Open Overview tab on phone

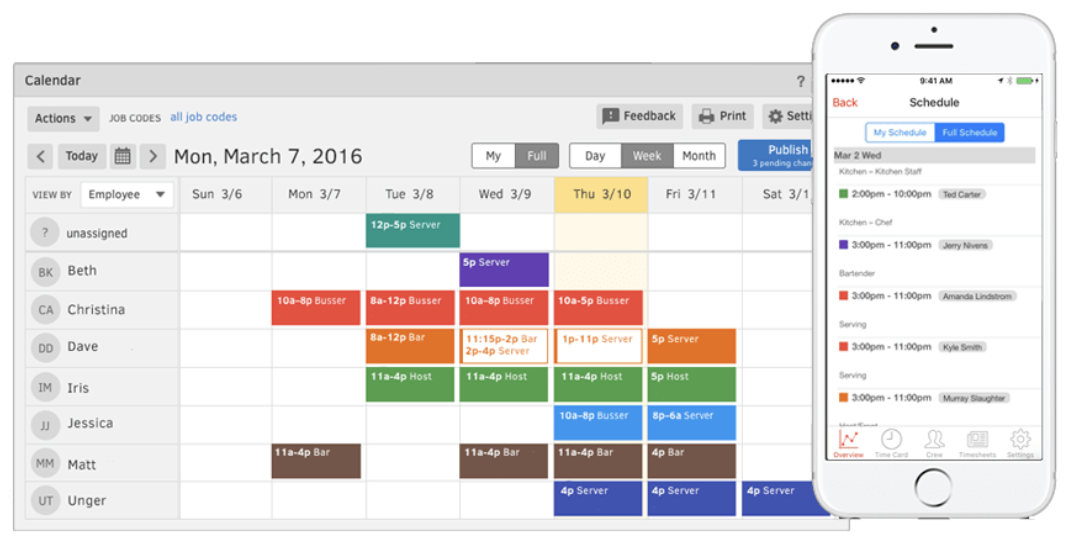848,443
